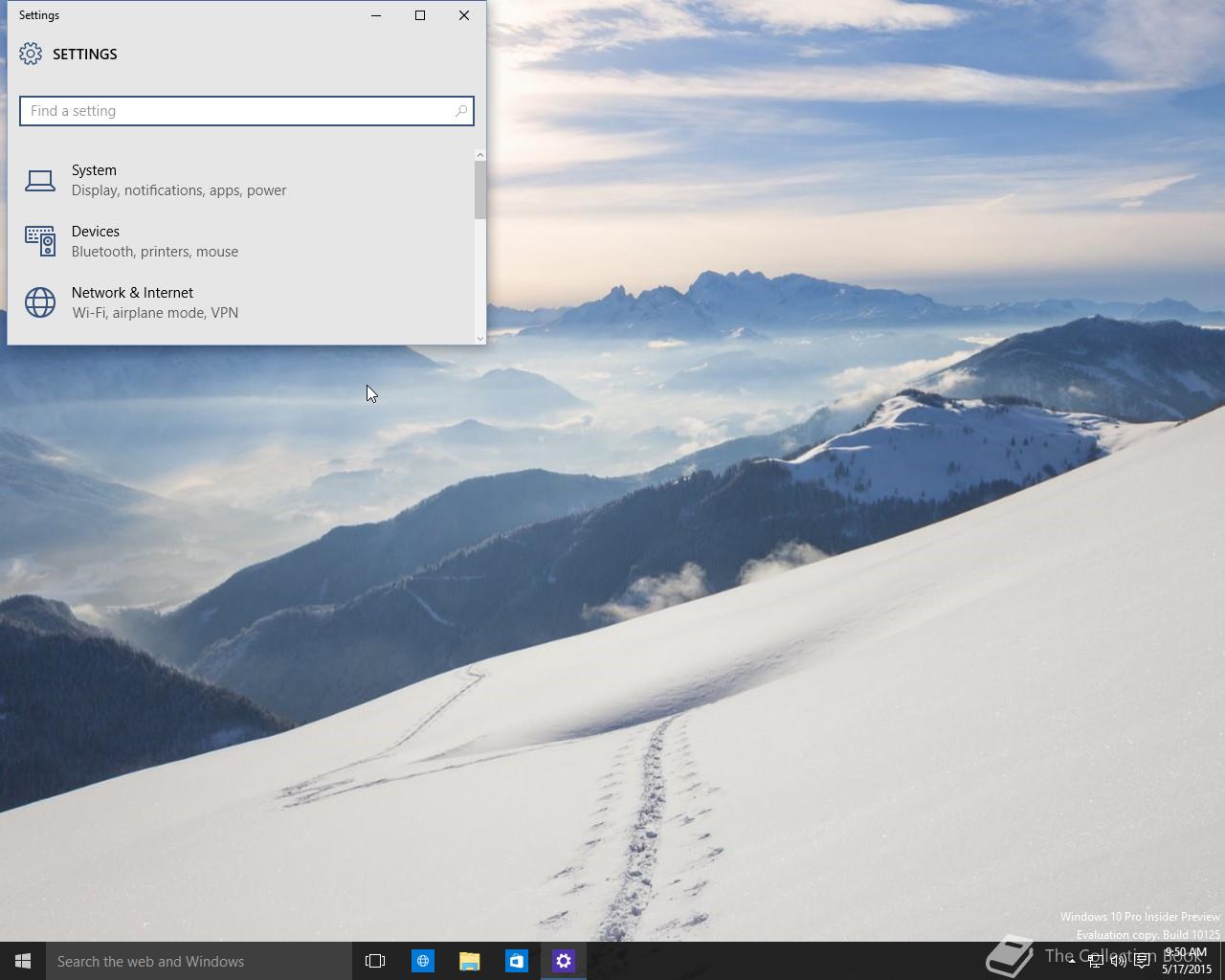Show hidden system tray icons

tap(1072, 962)
